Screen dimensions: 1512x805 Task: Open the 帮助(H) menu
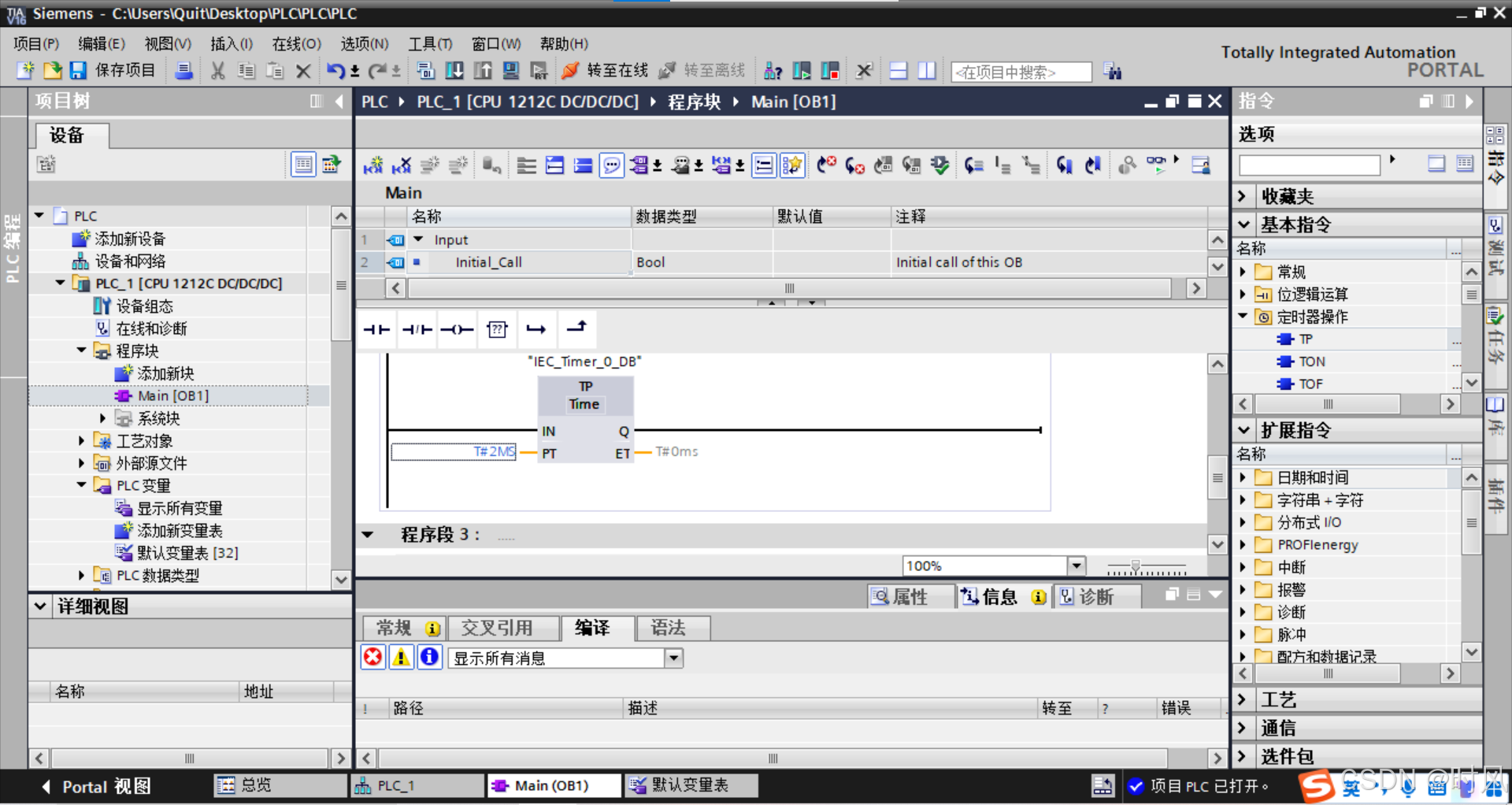click(x=564, y=44)
